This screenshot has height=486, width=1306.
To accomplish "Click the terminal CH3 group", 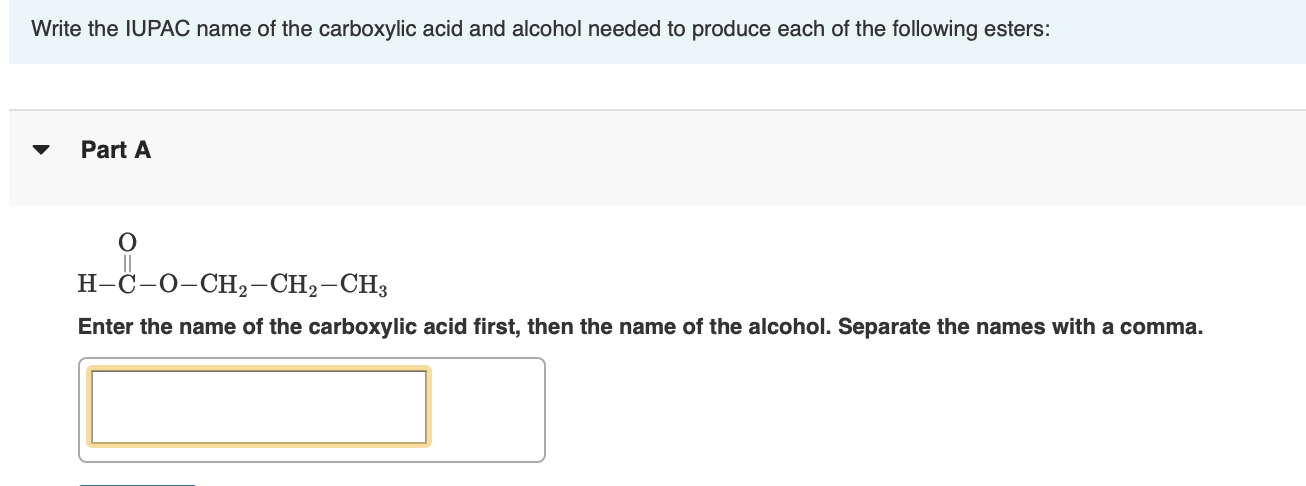I will click(366, 283).
